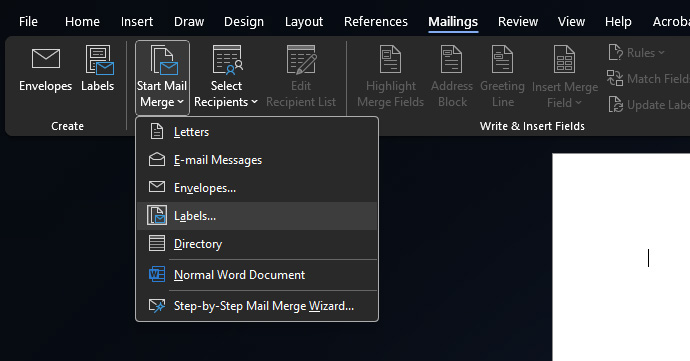690x361 pixels.
Task: Go to the Layout tab
Action: (x=304, y=22)
